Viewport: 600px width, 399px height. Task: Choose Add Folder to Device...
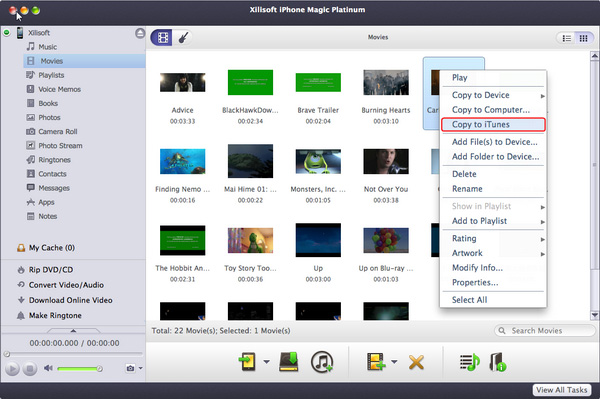coord(493,157)
